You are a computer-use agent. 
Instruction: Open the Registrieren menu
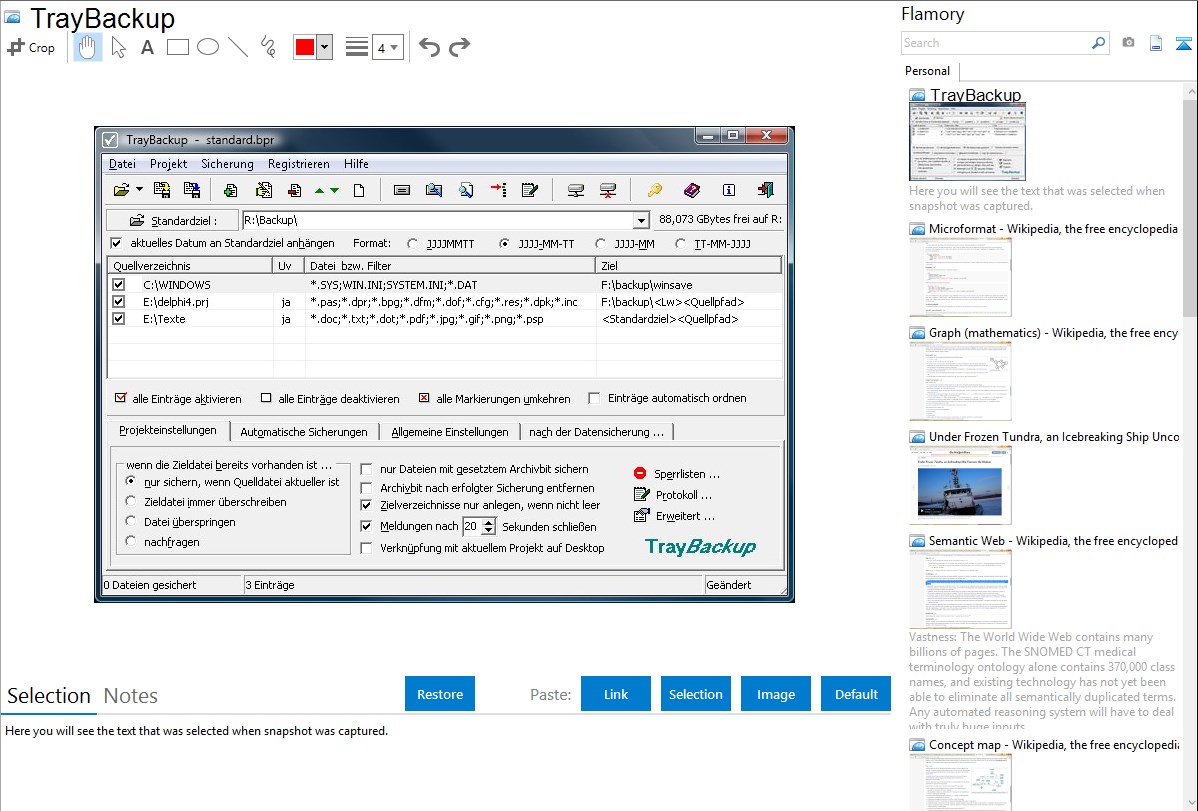point(299,164)
